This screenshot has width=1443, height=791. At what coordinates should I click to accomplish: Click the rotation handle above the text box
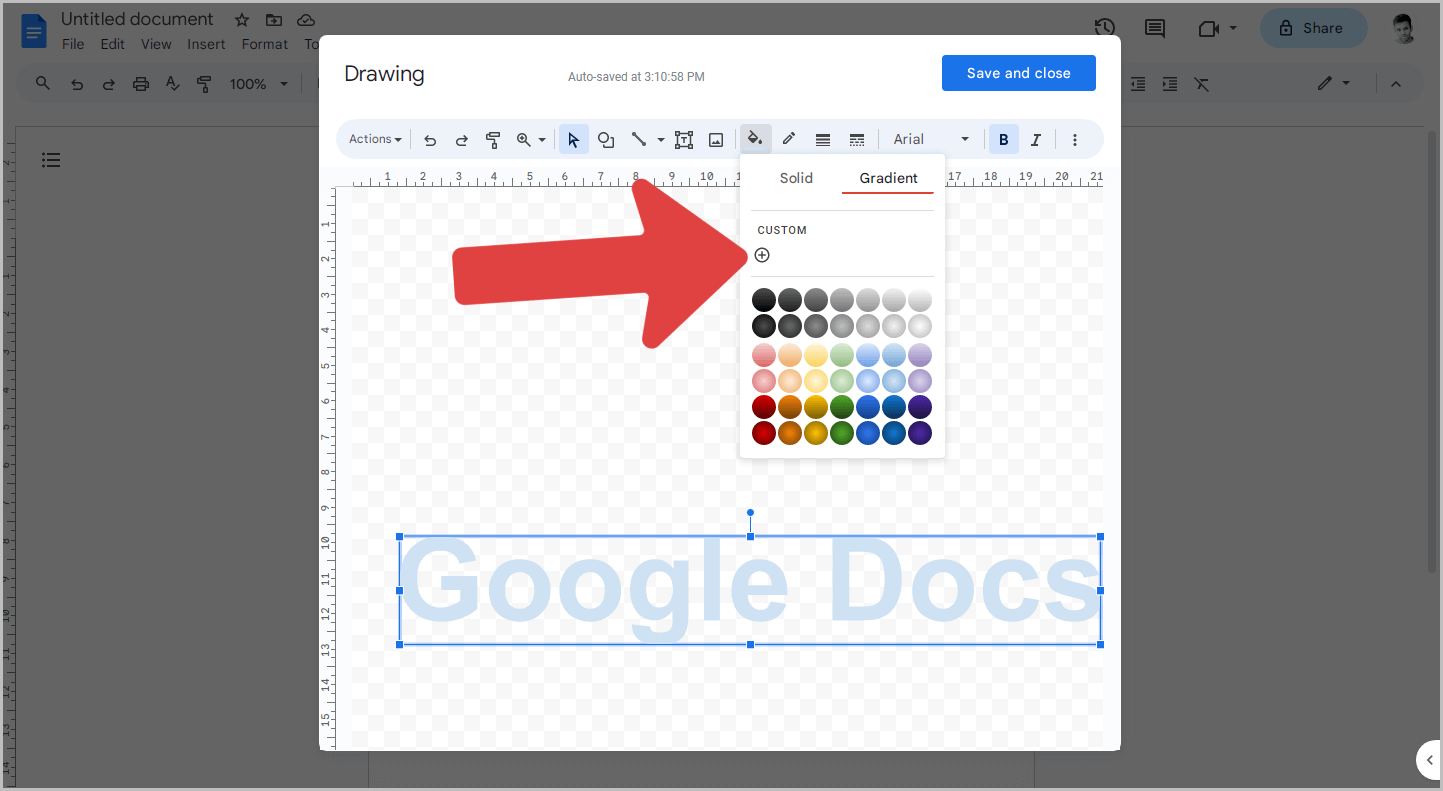[750, 513]
